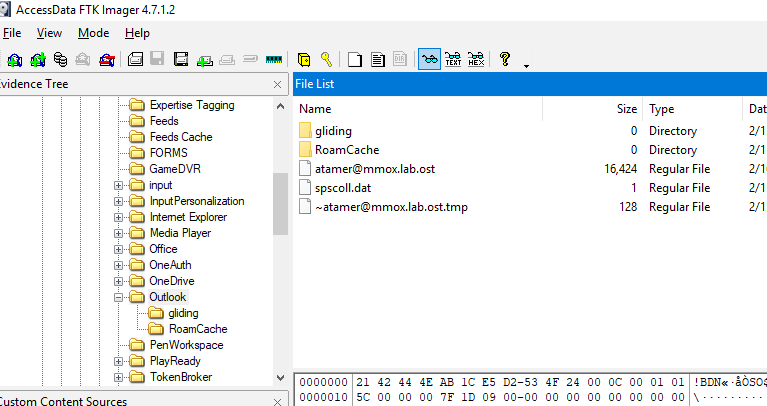Click the Create Disk Image icon
Image resolution: width=767 pixels, height=406 pixels.
135,60
